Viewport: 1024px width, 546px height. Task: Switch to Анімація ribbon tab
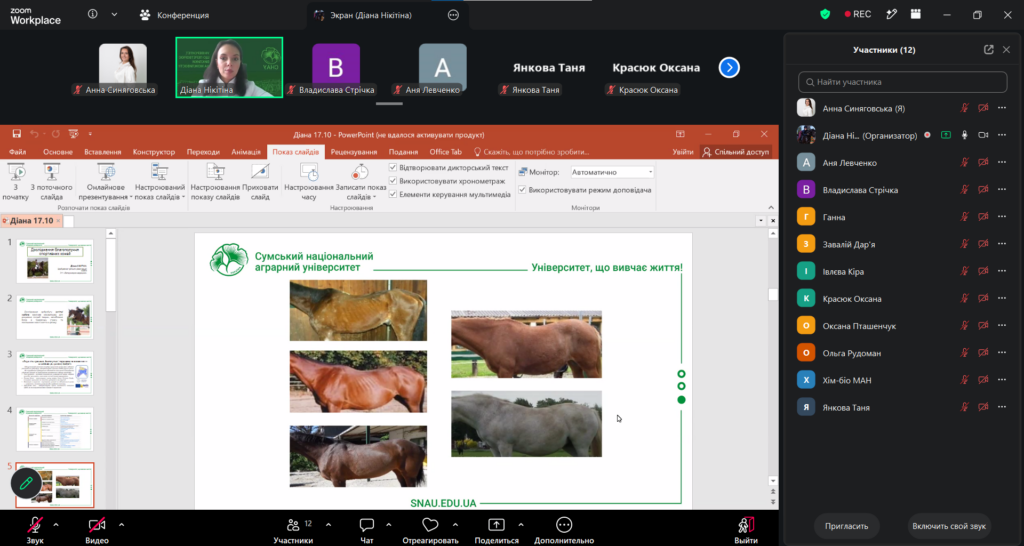point(246,152)
